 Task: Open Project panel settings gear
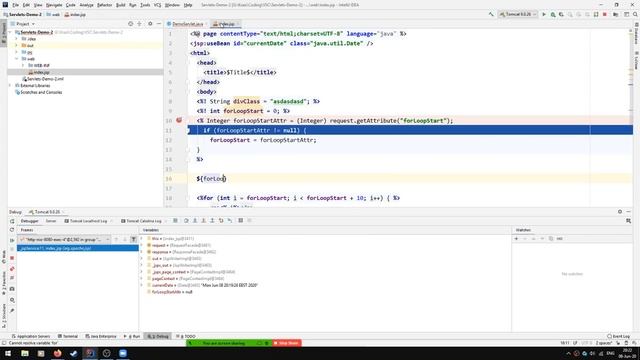(x=150, y=24)
